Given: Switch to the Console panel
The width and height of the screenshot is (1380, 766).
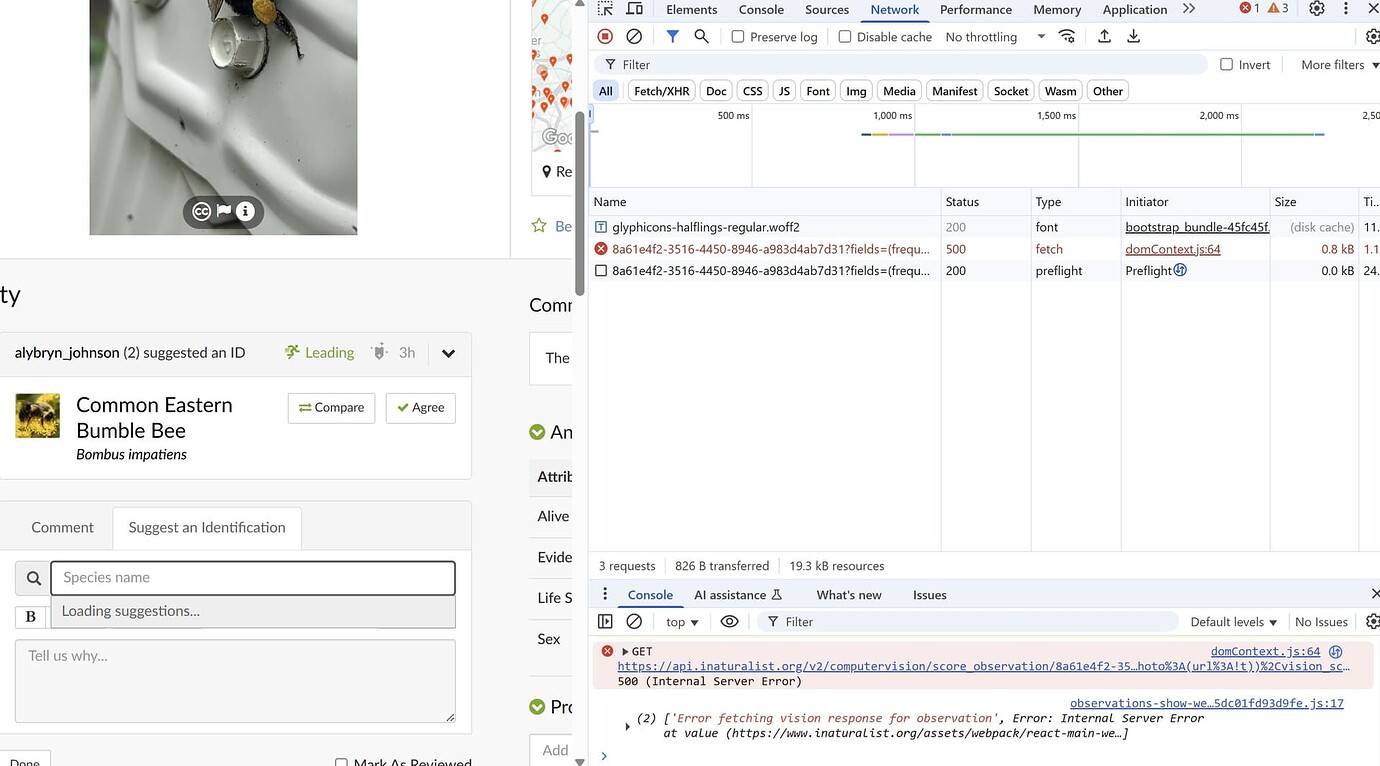Looking at the screenshot, I should click(761, 9).
